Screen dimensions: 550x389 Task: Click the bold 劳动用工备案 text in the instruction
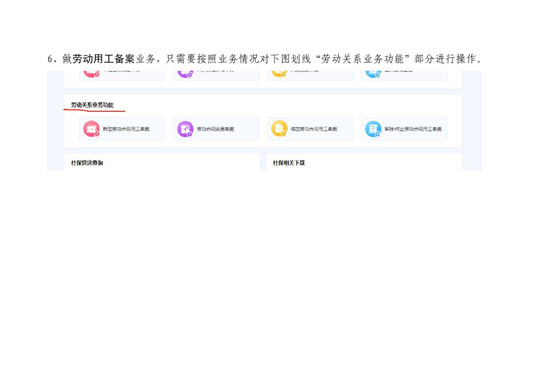click(x=103, y=59)
